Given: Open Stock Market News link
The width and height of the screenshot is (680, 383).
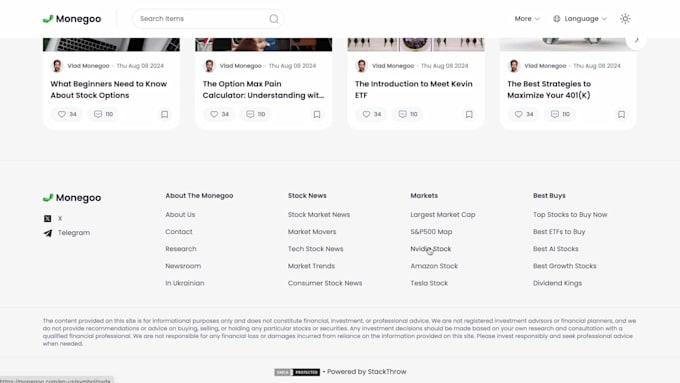Looking at the screenshot, I should click(319, 215).
